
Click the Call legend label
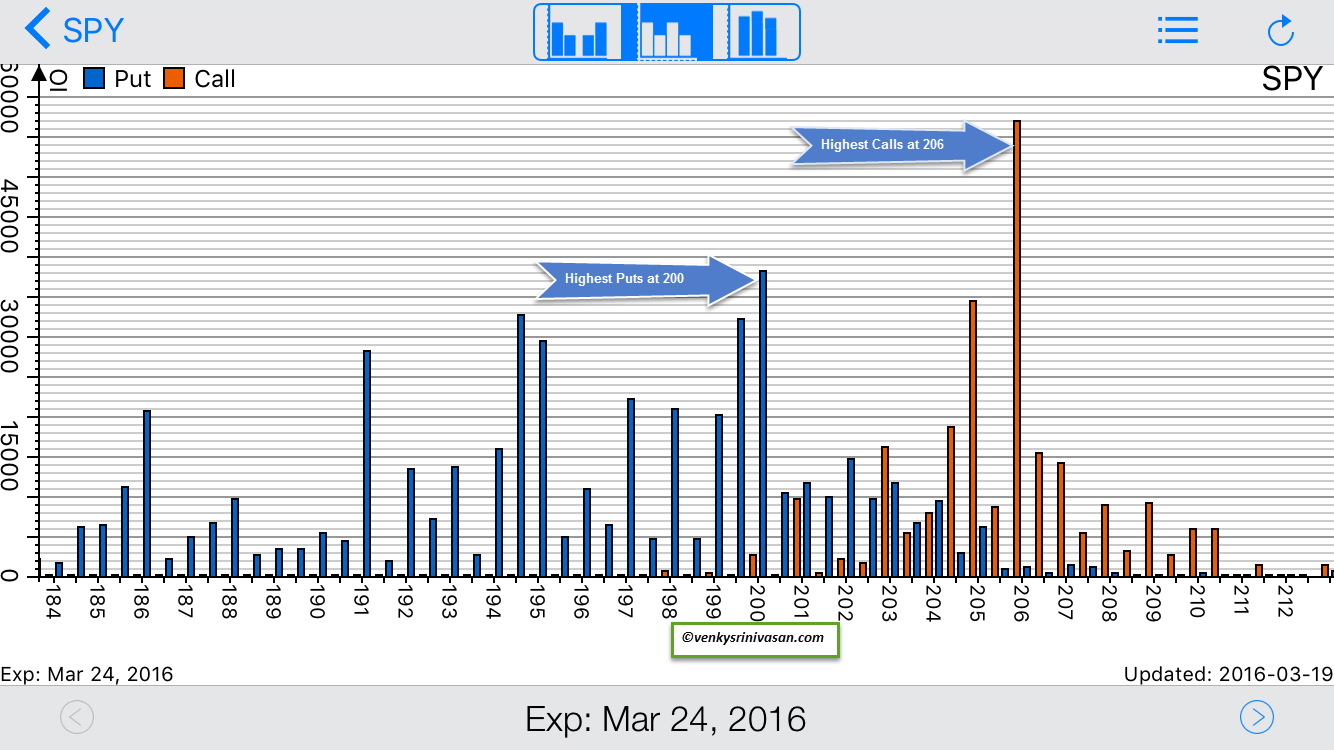click(215, 79)
